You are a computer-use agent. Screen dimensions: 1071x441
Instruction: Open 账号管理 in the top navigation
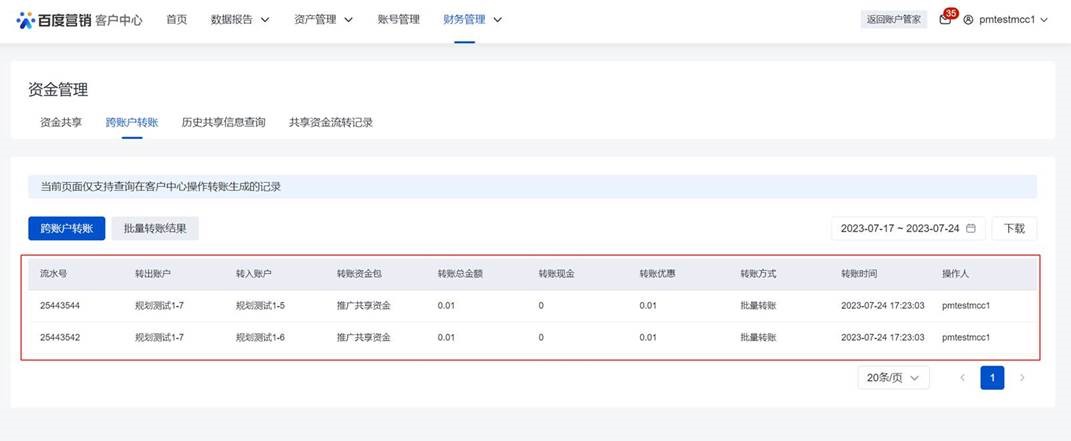398,20
